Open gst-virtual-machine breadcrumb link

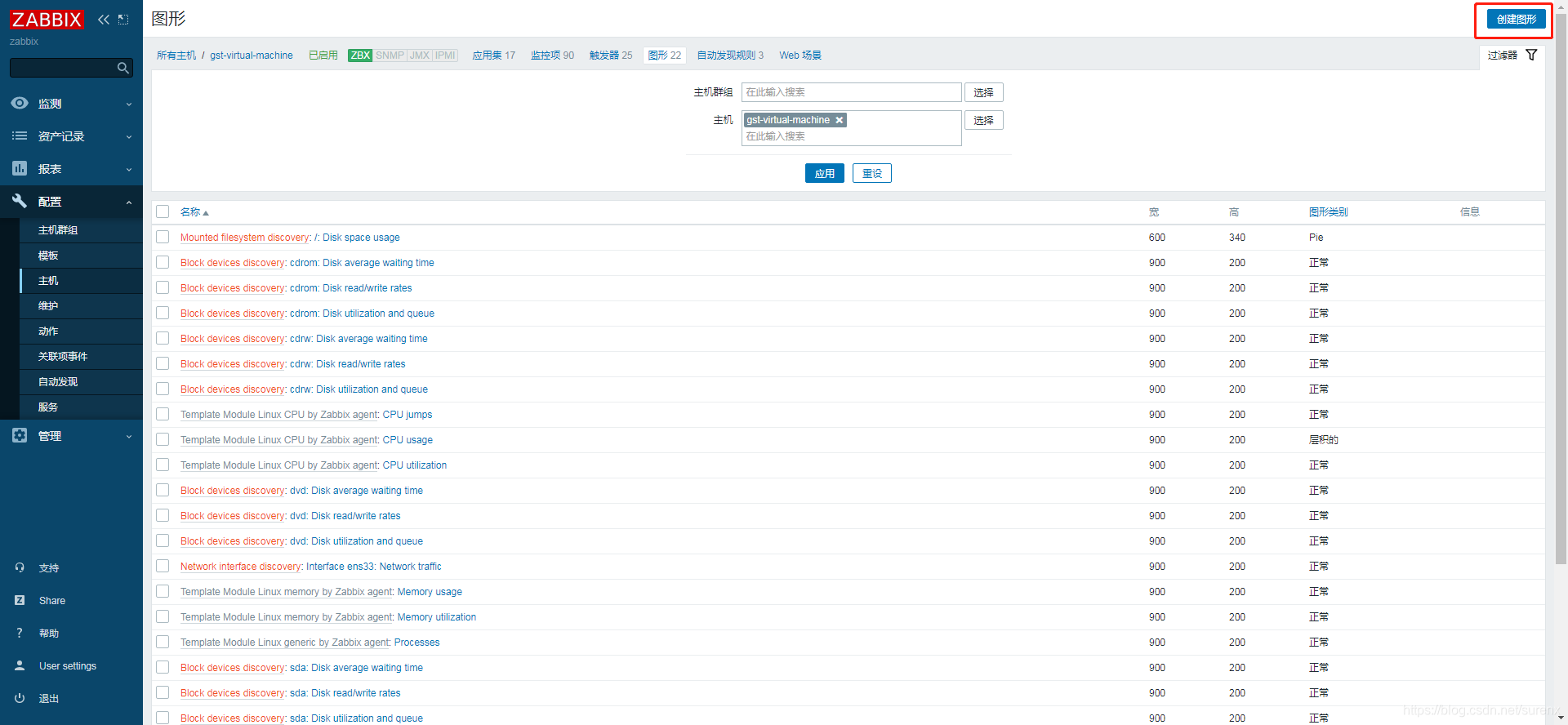coord(252,56)
